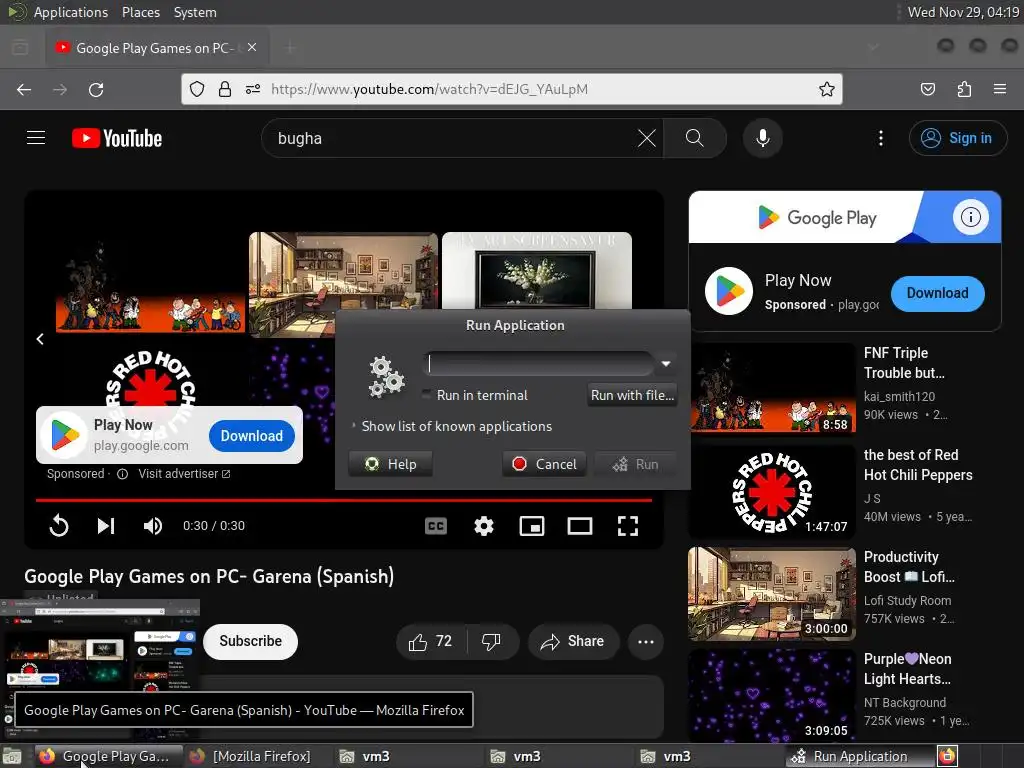Screen dimensions: 1024x768
Task: Bookmark this page with the star
Action: click(x=827, y=89)
